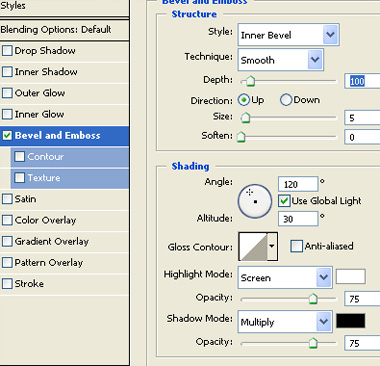
Task: Disable Use Global Light checkbox
Action: [284, 201]
